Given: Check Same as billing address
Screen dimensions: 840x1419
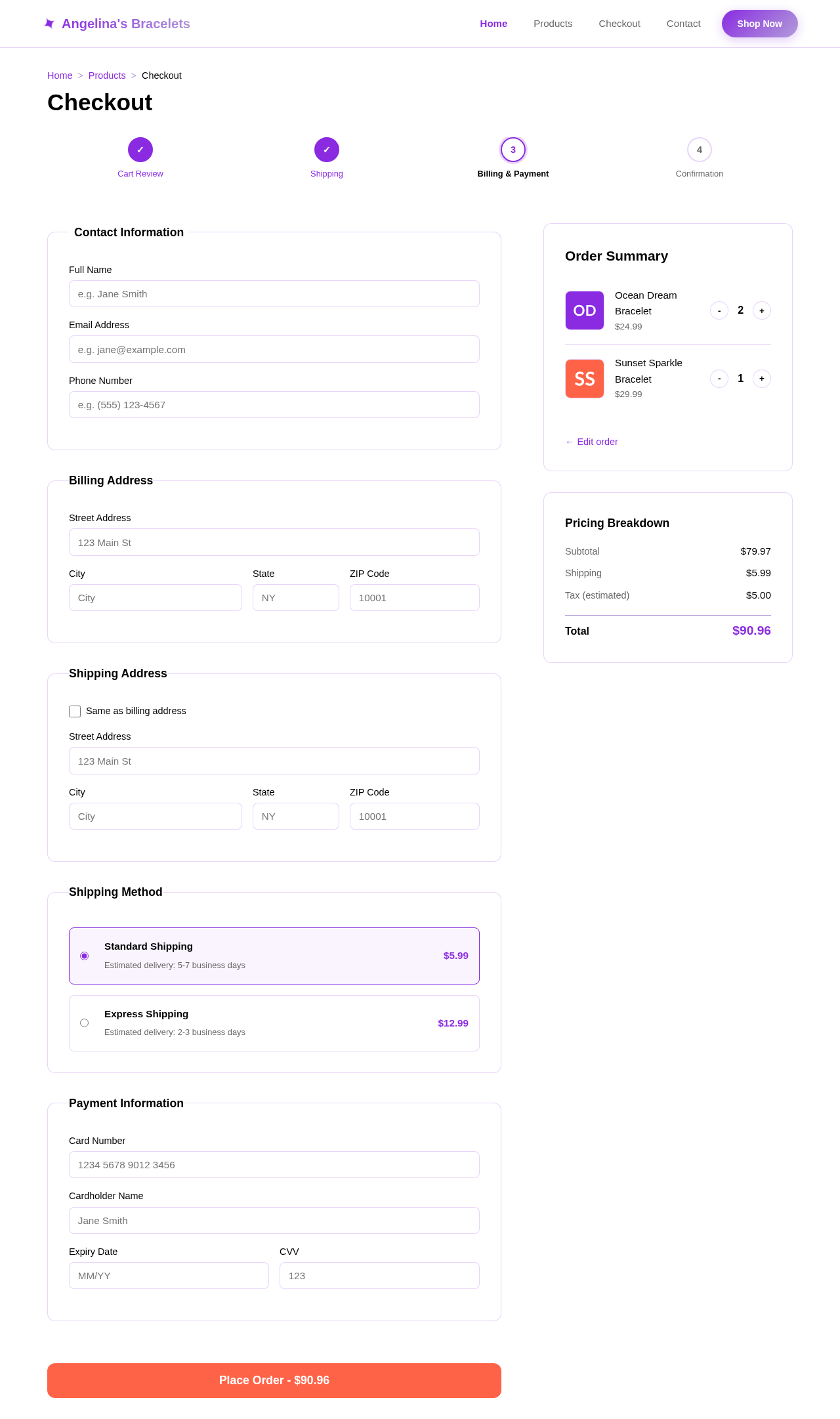Looking at the screenshot, I should click(x=75, y=711).
